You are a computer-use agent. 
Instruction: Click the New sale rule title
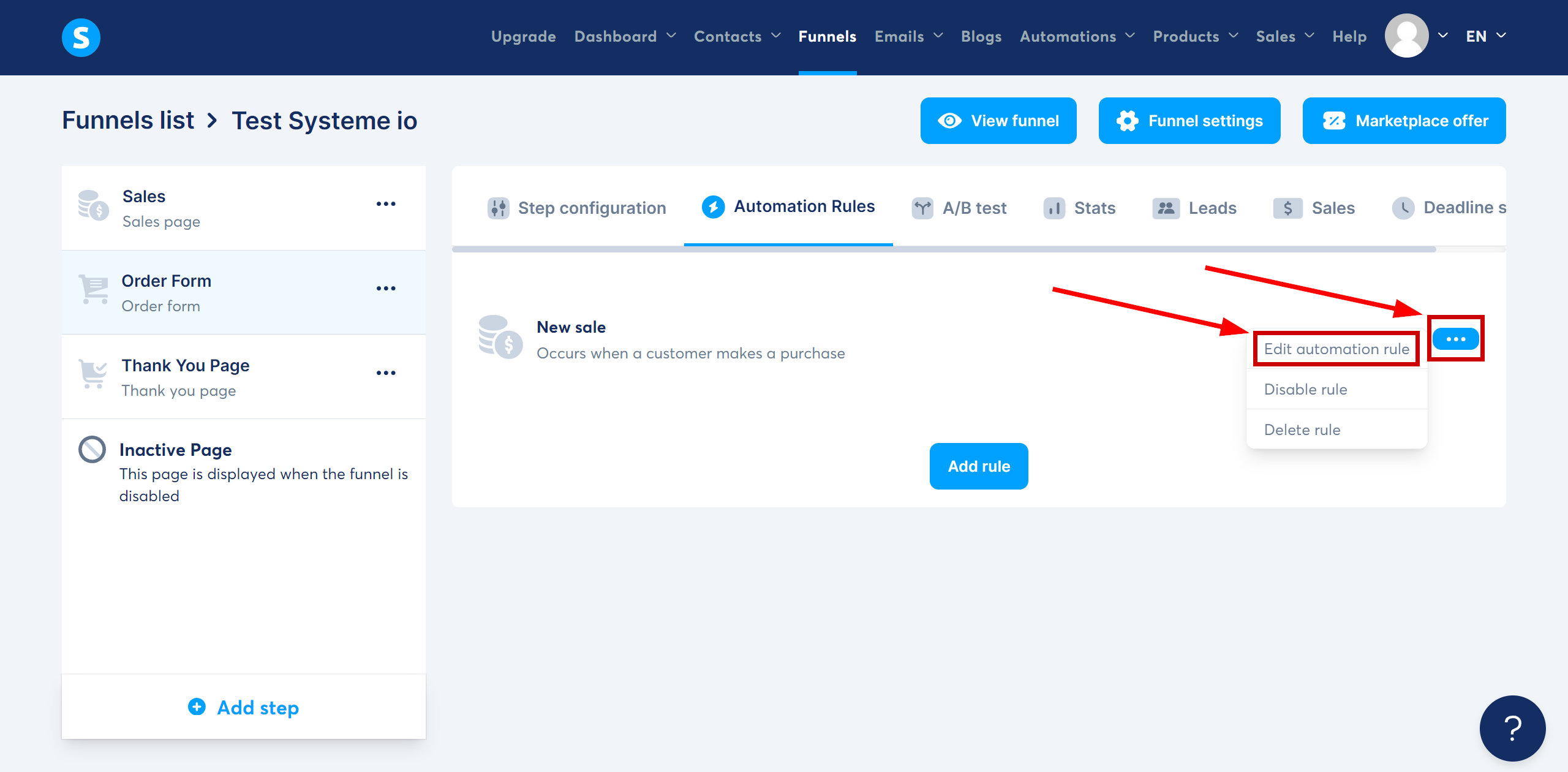pyautogui.click(x=571, y=327)
